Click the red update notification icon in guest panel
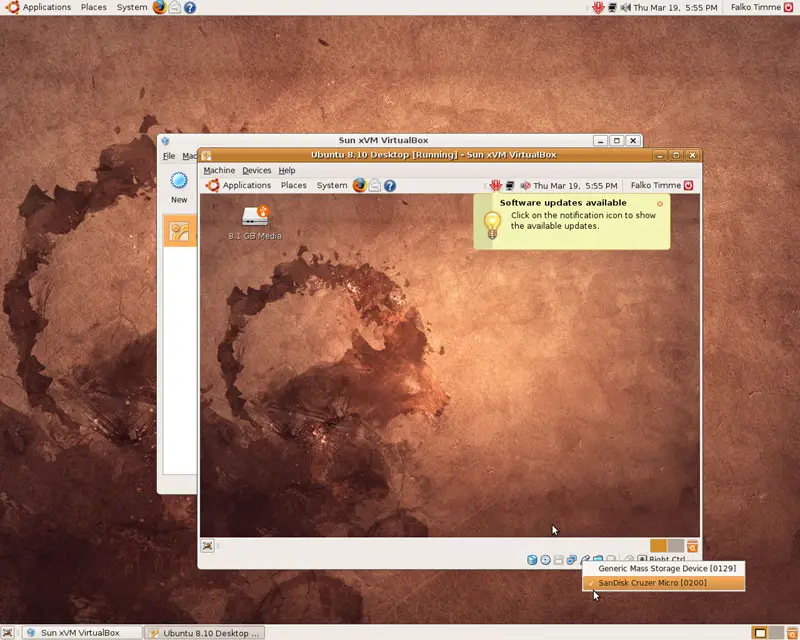The image size is (800, 640). (x=495, y=185)
